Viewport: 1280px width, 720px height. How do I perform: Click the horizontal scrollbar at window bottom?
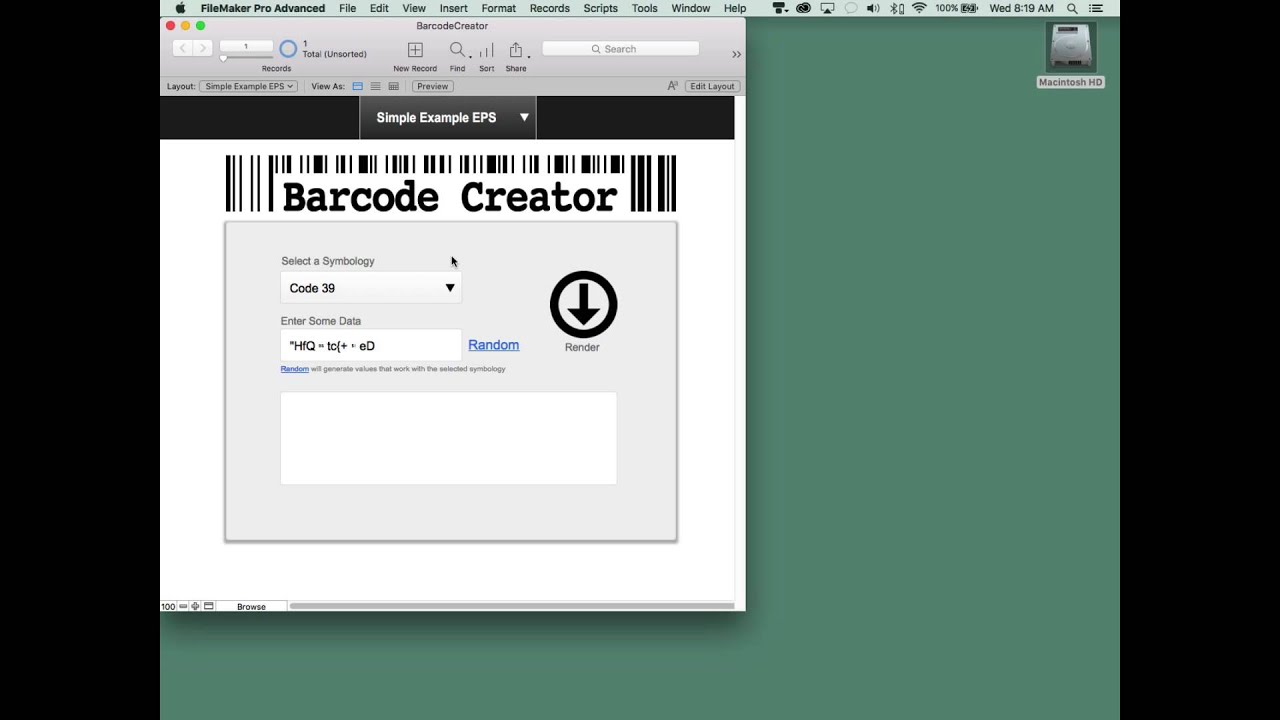point(511,606)
